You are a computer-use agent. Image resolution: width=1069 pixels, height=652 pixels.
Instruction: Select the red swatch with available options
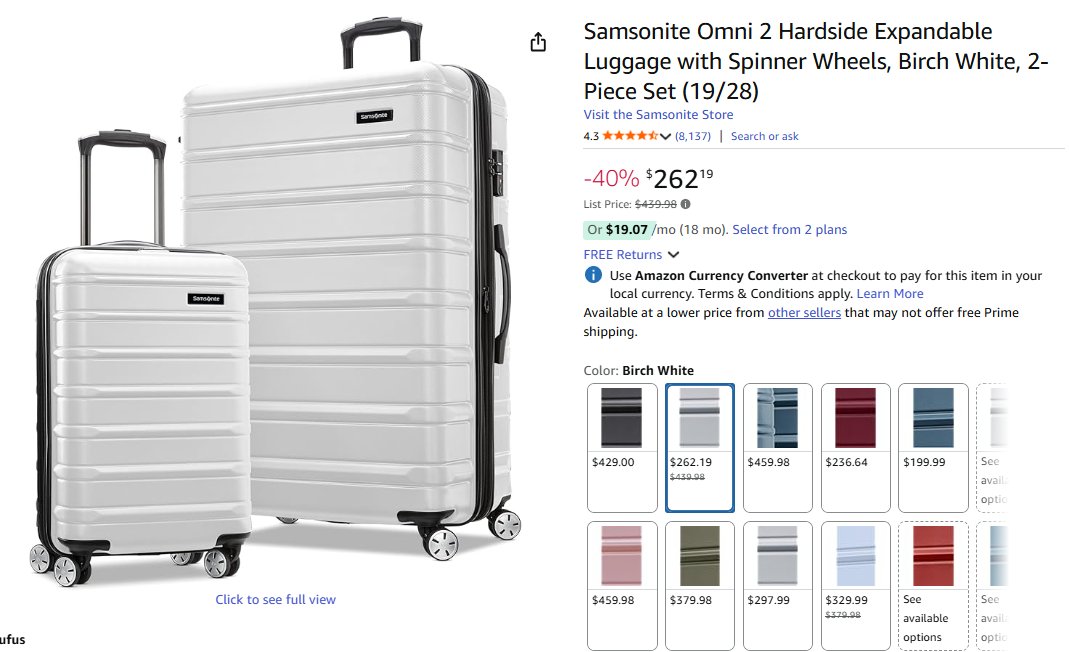click(x=933, y=584)
